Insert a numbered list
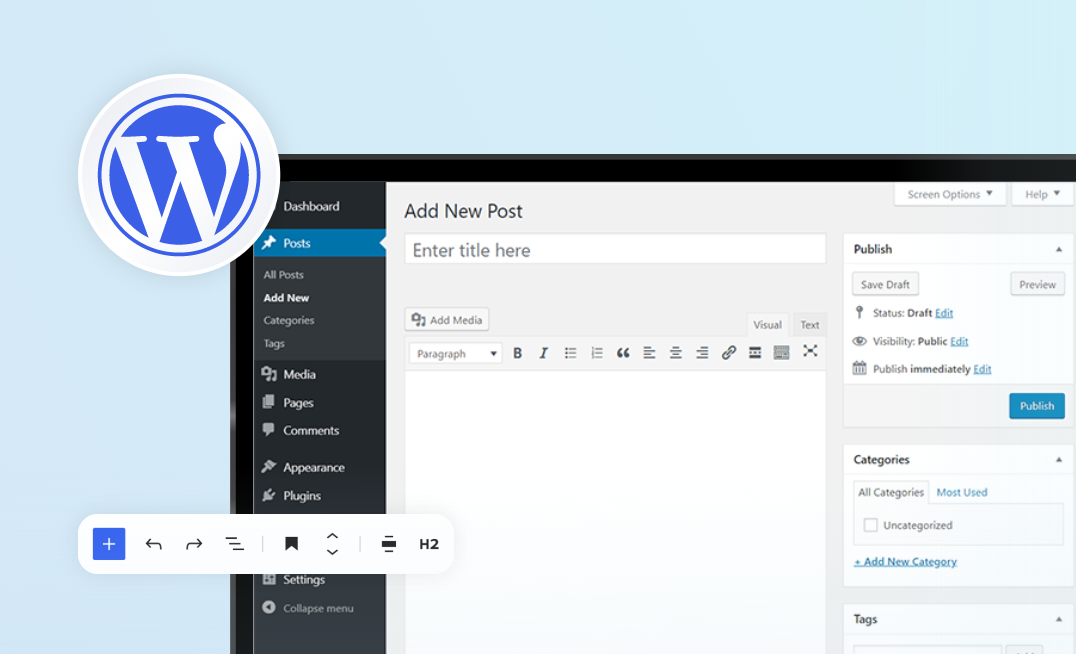The image size is (1076, 654). pos(596,352)
